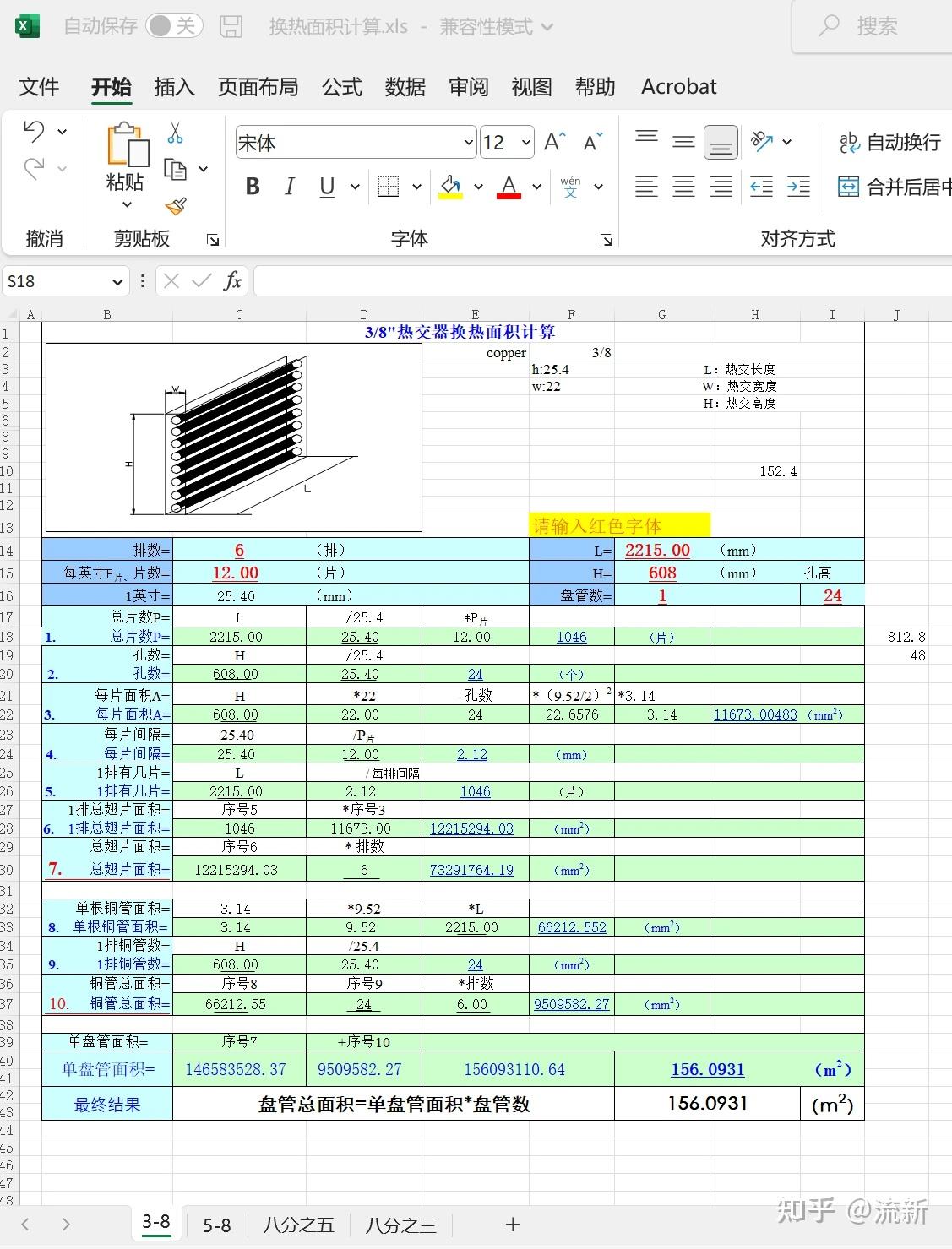This screenshot has width=952, height=1249.
Task: Click the Redo arrow icon
Action: pos(34,168)
